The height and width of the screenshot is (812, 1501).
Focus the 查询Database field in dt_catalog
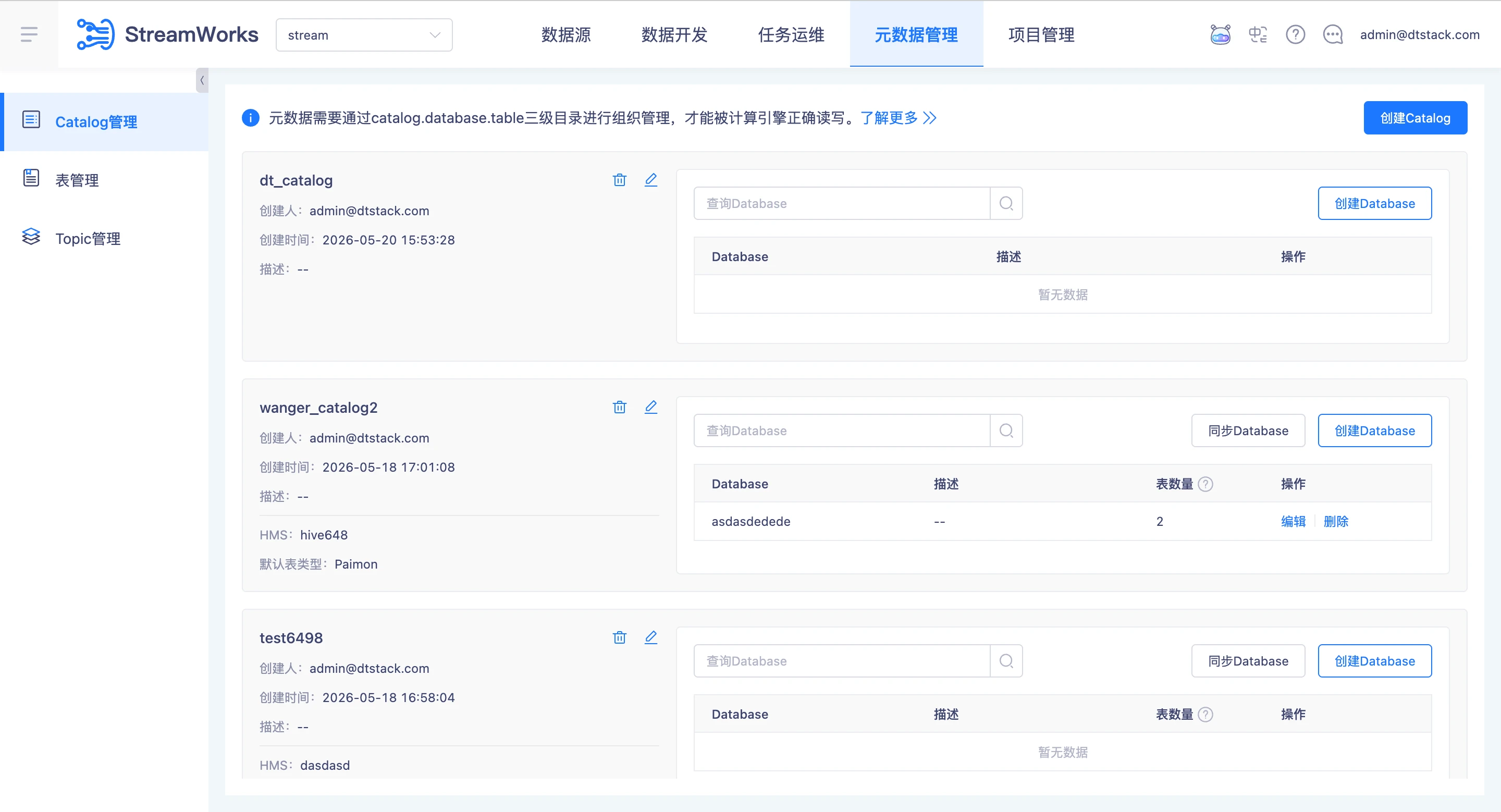841,203
